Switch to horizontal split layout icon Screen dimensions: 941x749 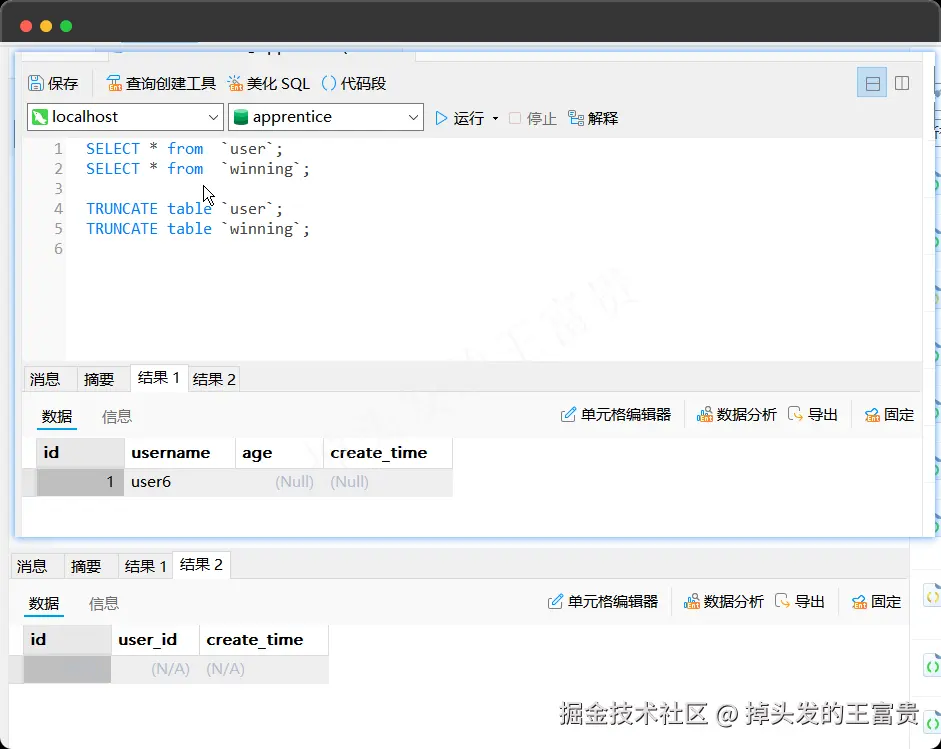[x=872, y=83]
